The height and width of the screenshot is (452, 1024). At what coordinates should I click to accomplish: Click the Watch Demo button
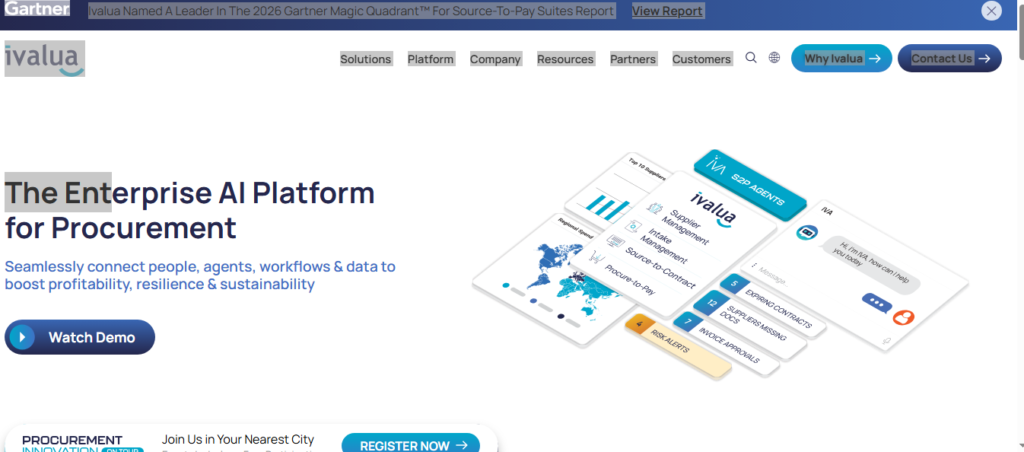coord(80,337)
